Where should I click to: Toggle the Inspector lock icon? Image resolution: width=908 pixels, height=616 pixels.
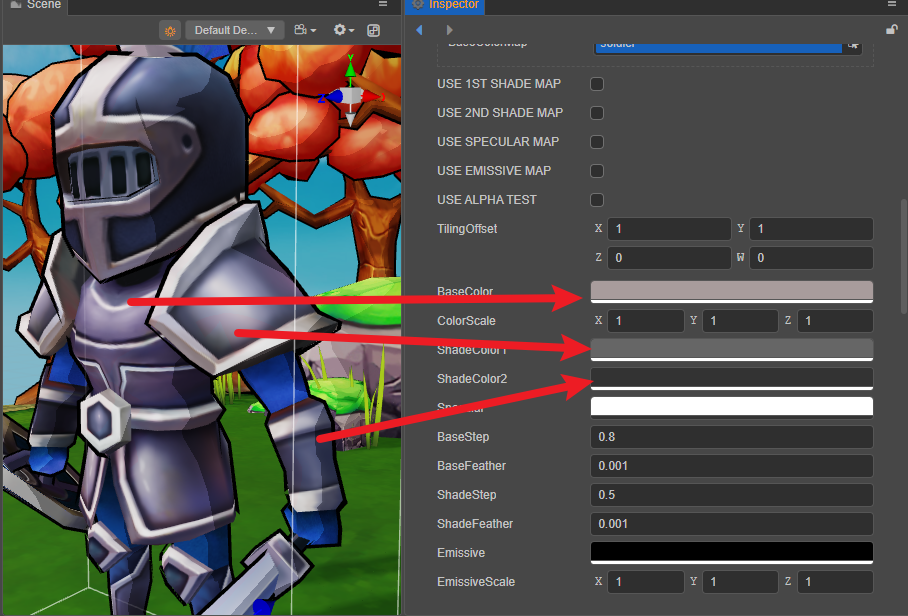[891, 30]
